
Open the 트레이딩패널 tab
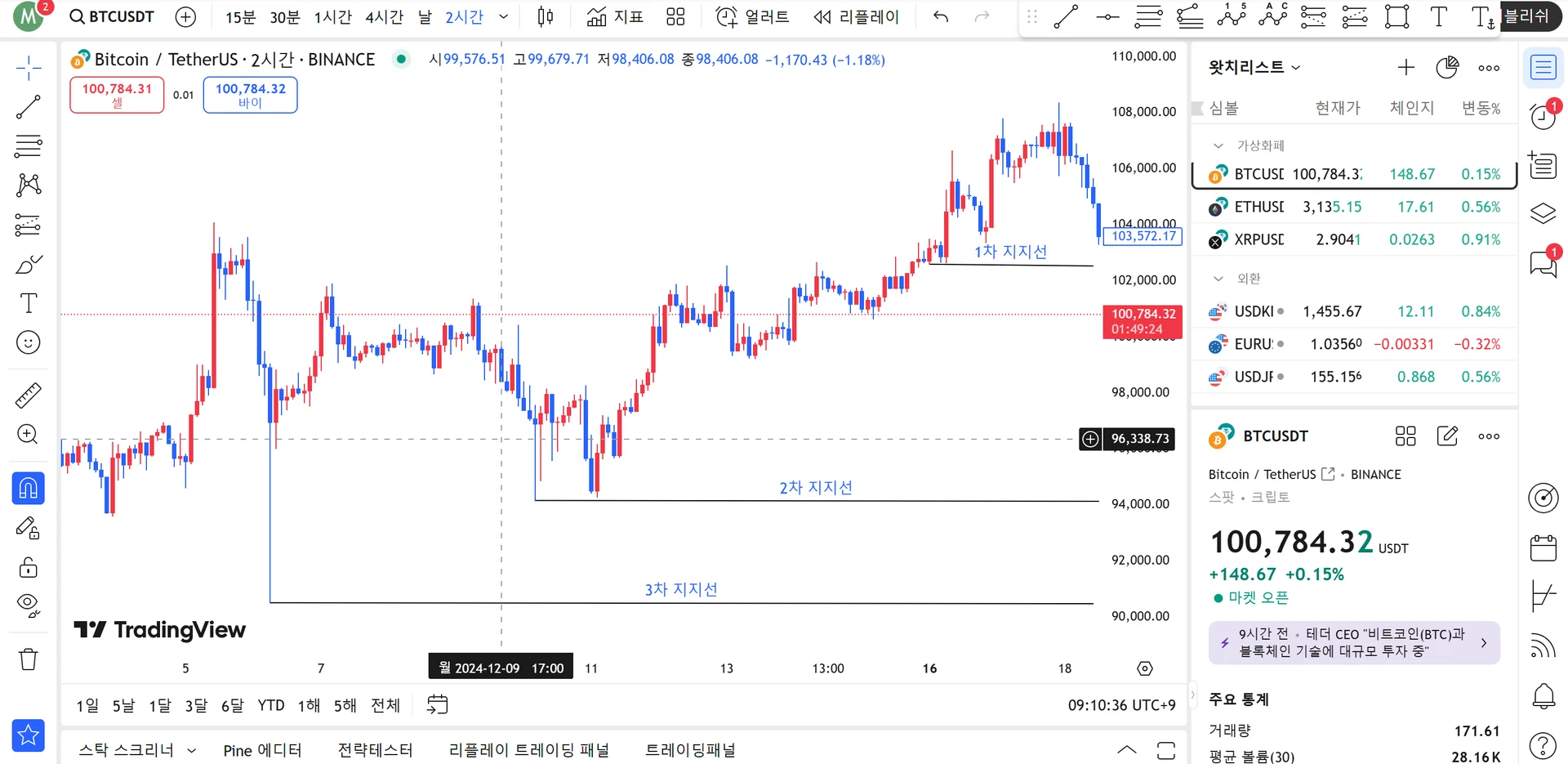tap(691, 750)
